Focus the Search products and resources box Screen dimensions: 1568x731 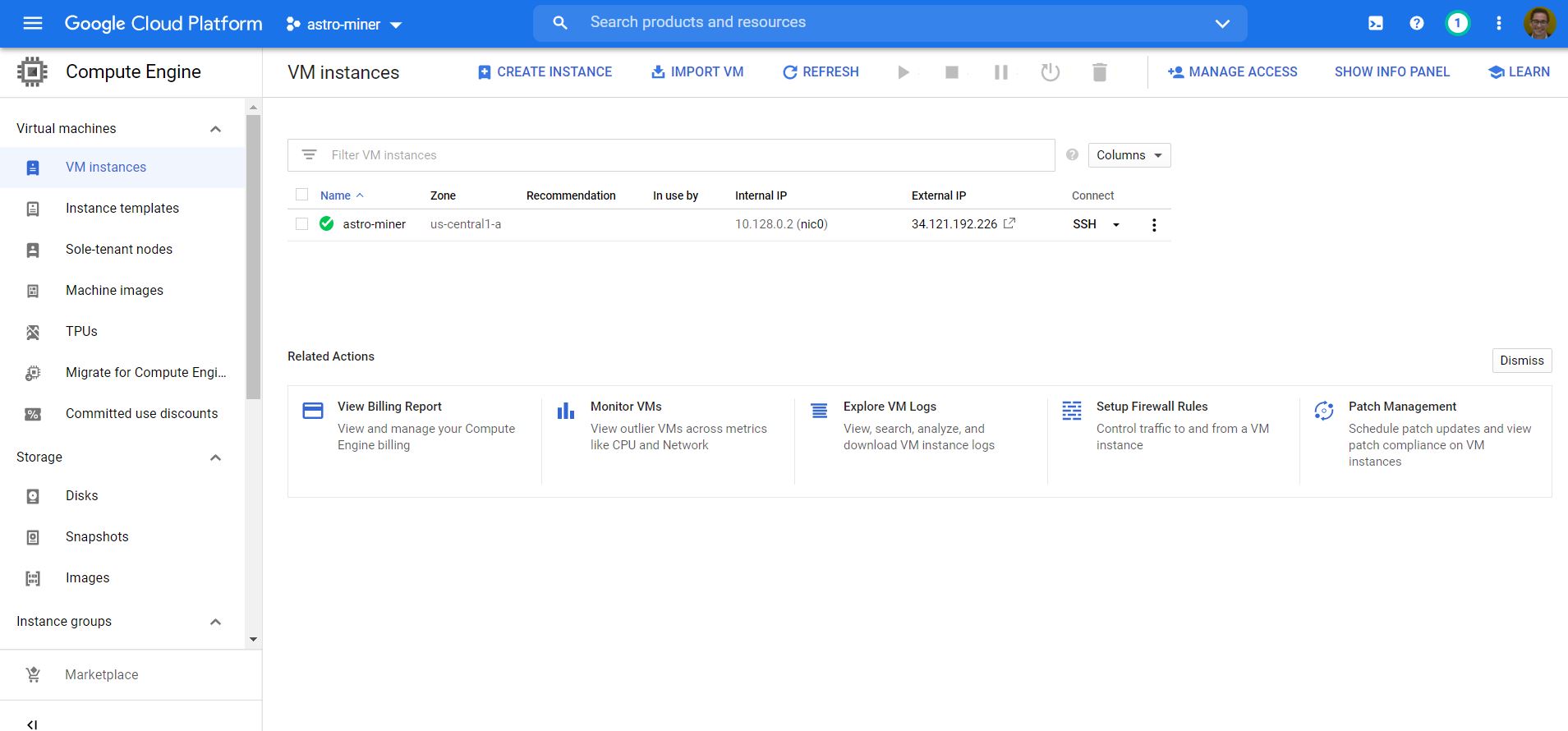tap(890, 23)
